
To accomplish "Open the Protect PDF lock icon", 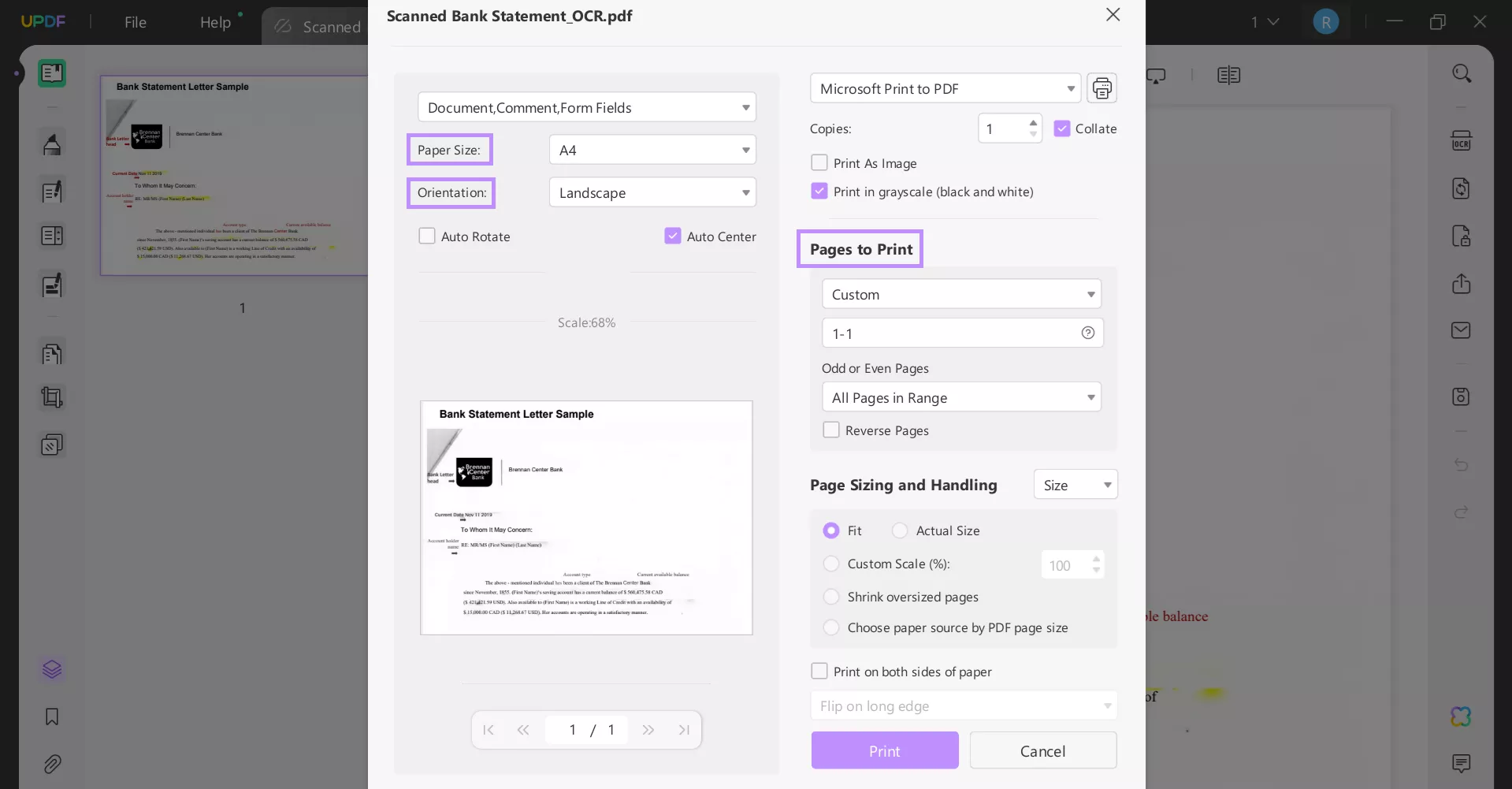I will point(1461,236).
